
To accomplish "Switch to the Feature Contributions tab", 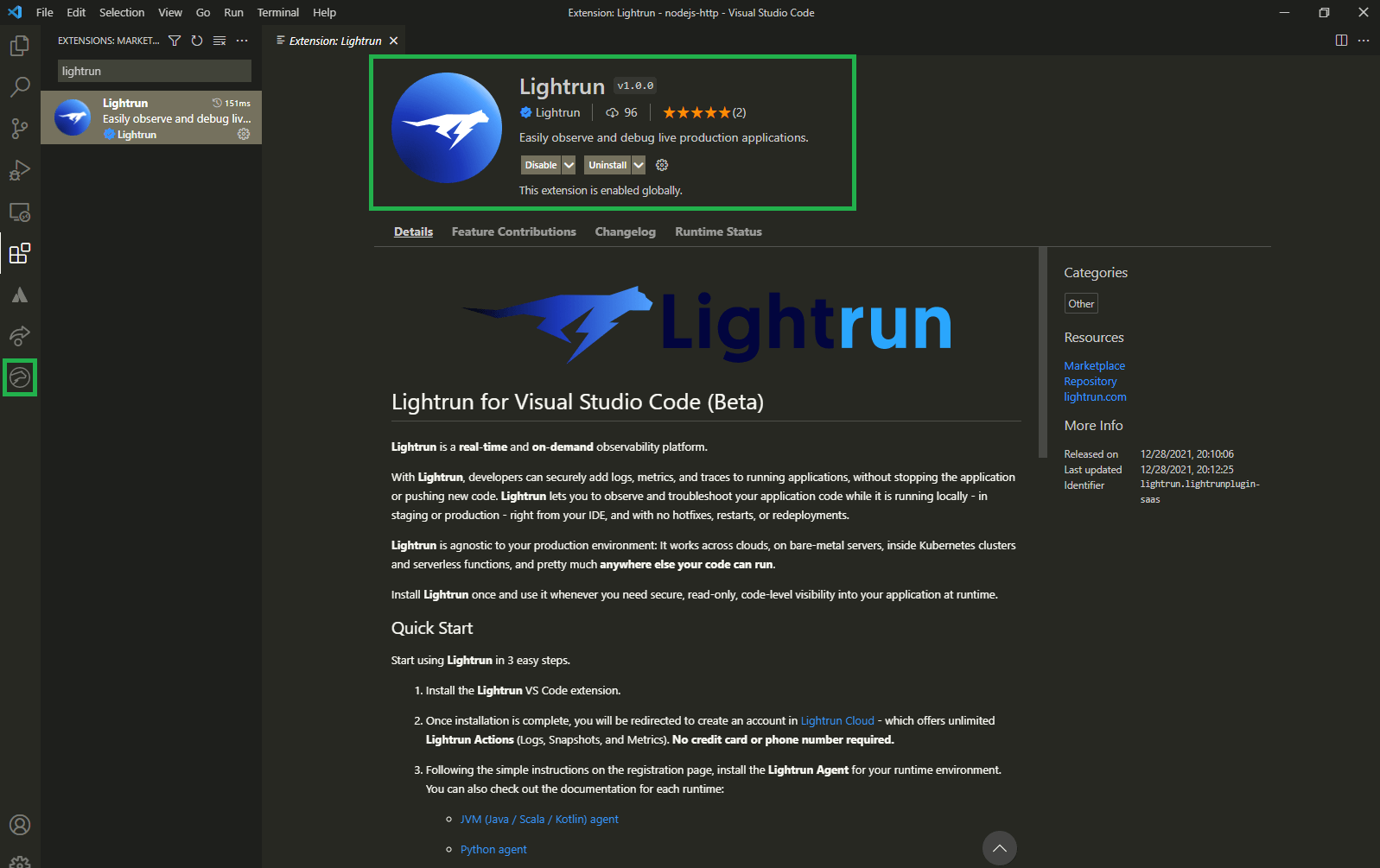I will click(x=513, y=231).
